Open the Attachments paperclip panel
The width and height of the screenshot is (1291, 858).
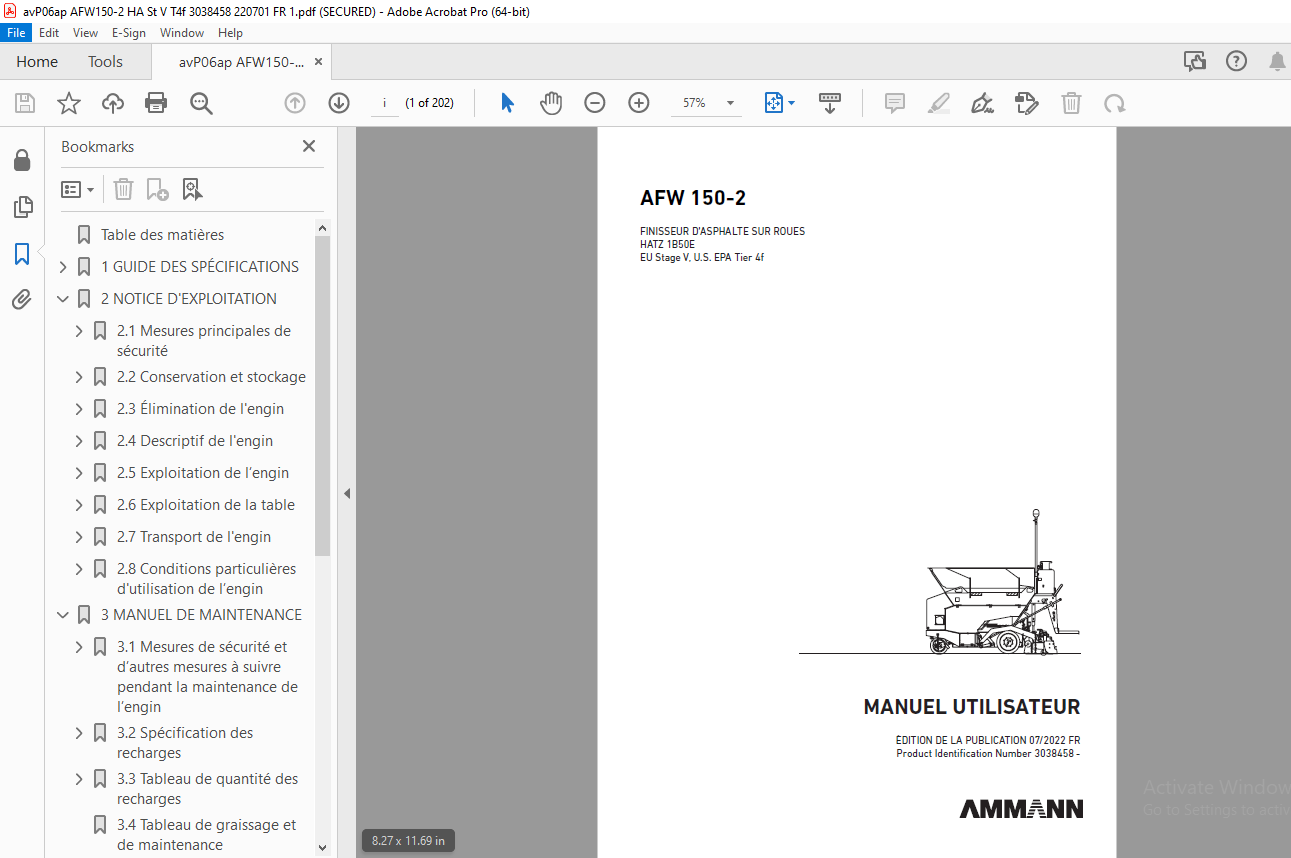coord(22,300)
